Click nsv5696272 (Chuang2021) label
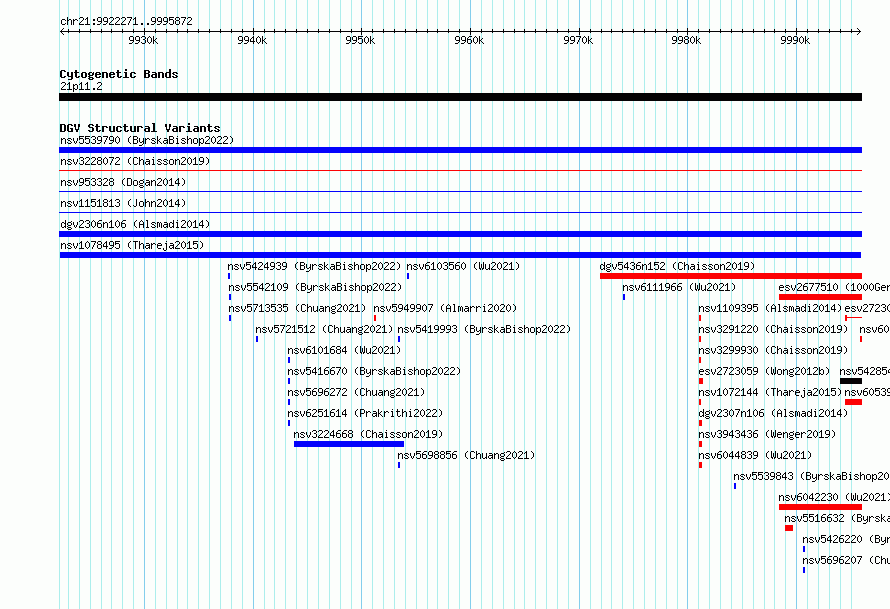Screen dimensions: 890x609 pos(356,392)
